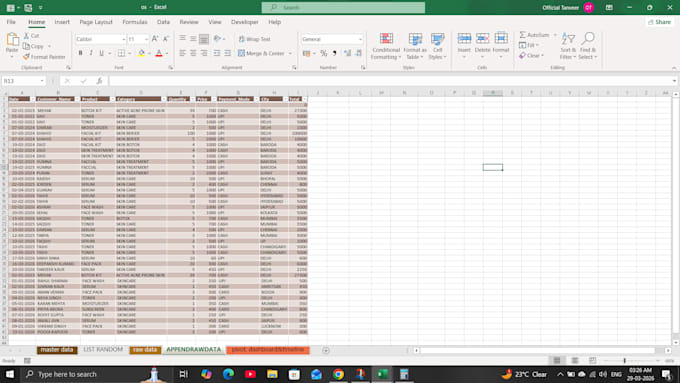Open Sort & Filter menu
The image size is (680, 383).
point(568,46)
